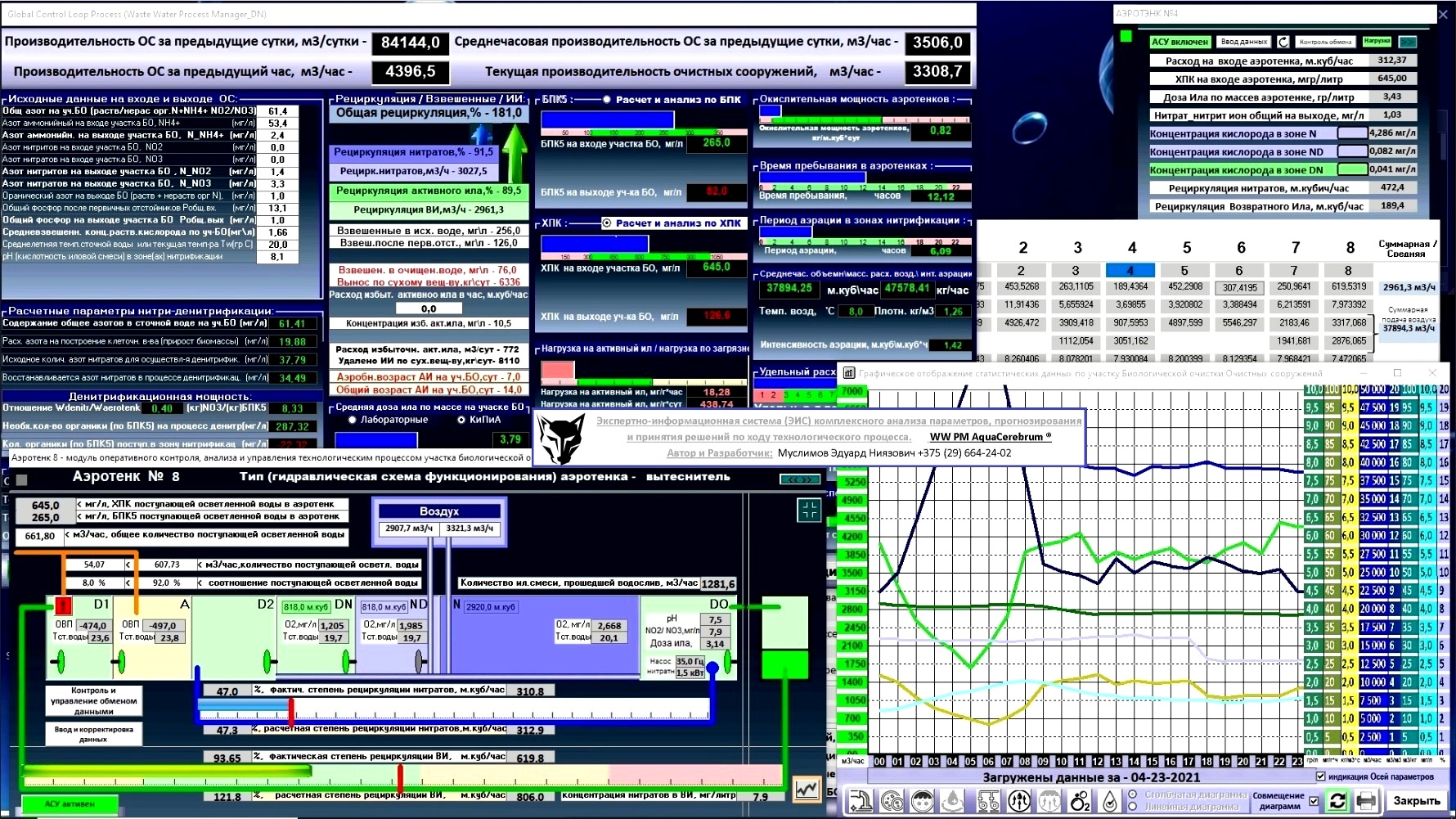Click the greyed circled arrows icon
1456x819 pixels.
(x=1049, y=801)
